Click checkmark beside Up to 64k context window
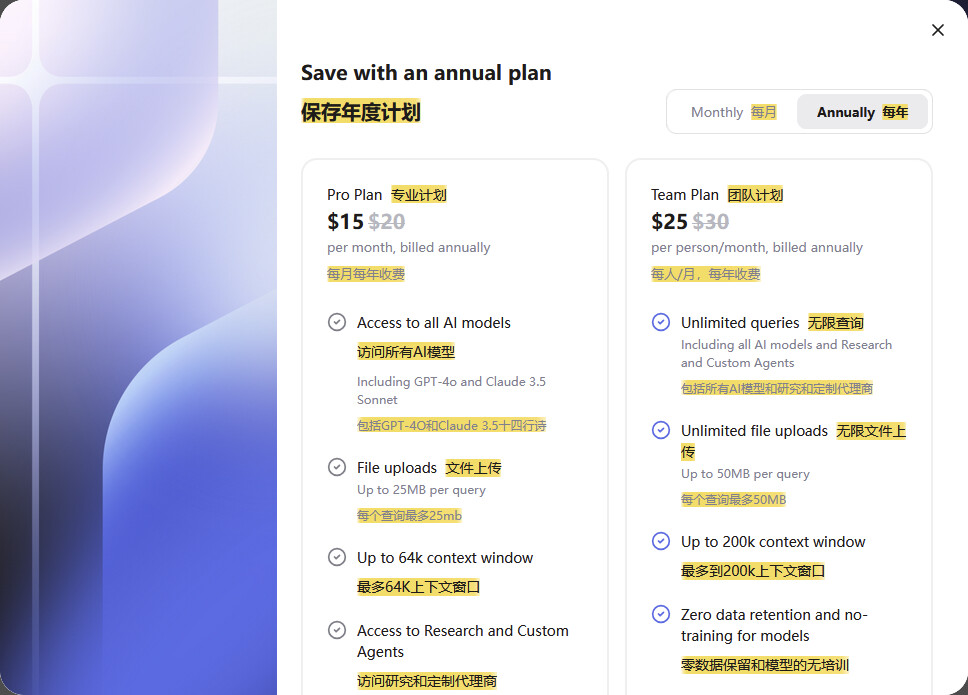The width and height of the screenshot is (968, 695). click(337, 557)
